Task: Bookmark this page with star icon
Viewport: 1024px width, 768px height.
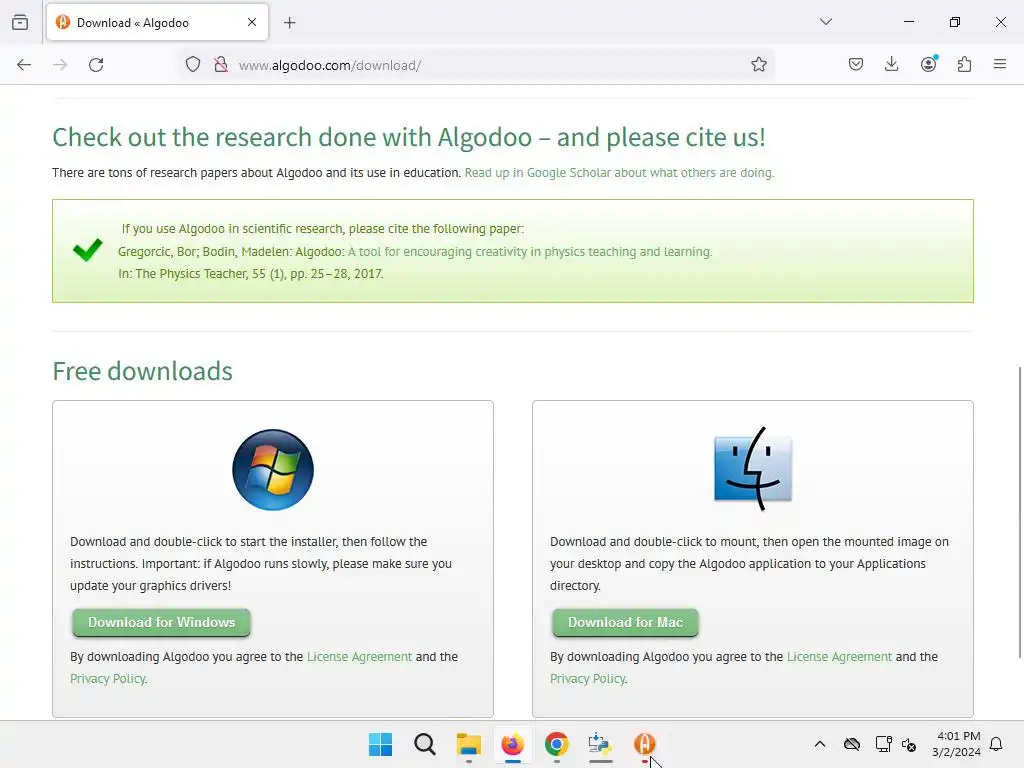Action: [758, 65]
